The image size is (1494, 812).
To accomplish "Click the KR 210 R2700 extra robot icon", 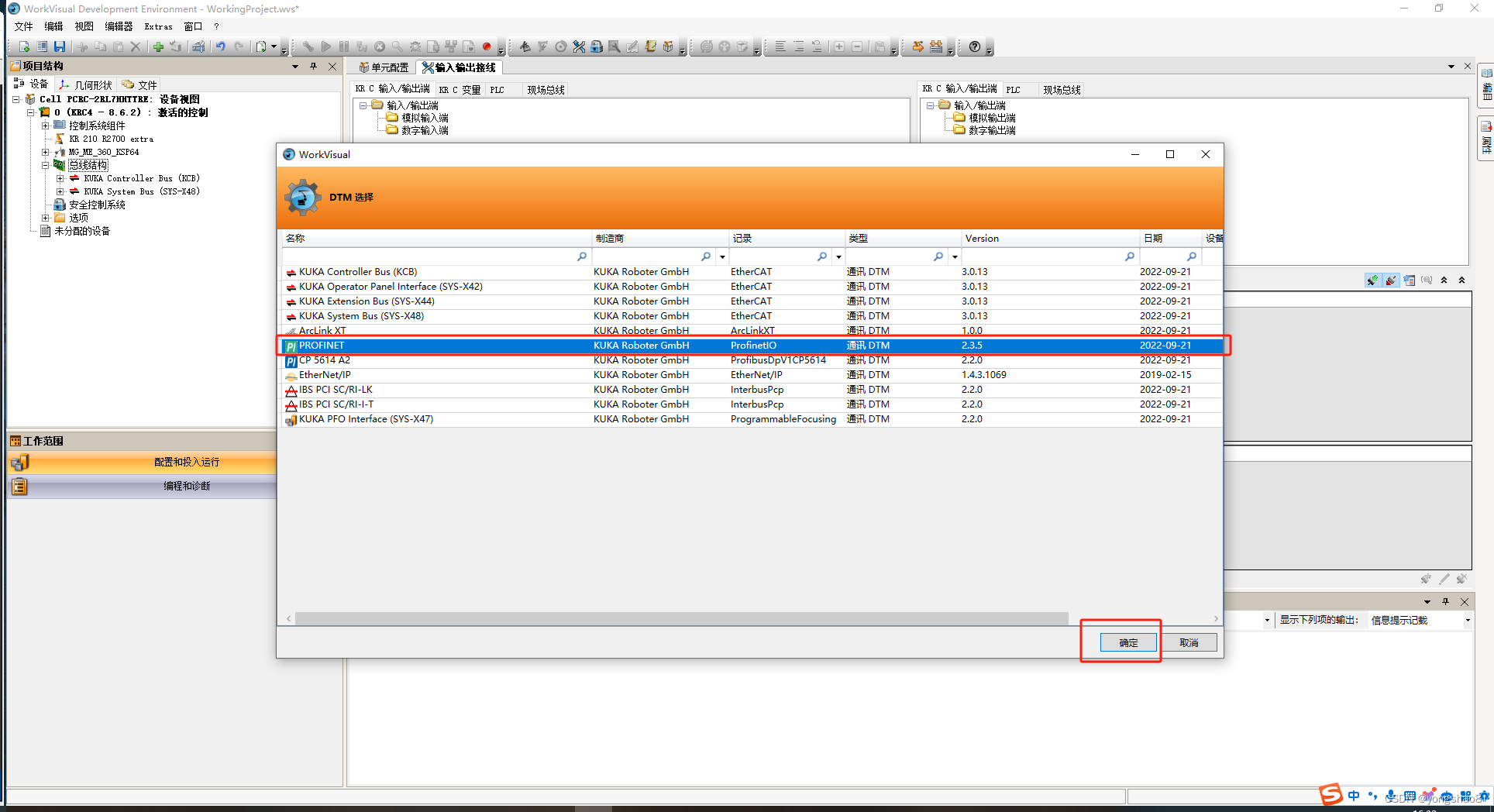I will pos(60,139).
